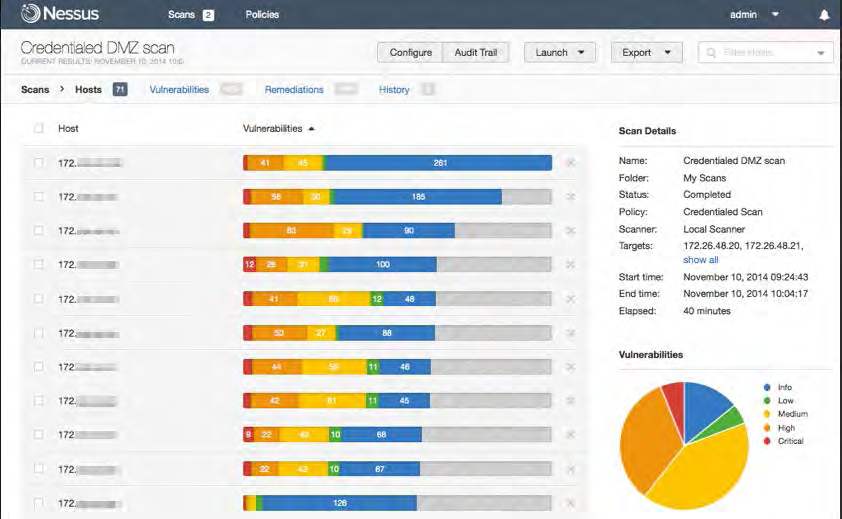Click the show all targets link
Viewport: 842px width, 519px height.
(x=700, y=260)
